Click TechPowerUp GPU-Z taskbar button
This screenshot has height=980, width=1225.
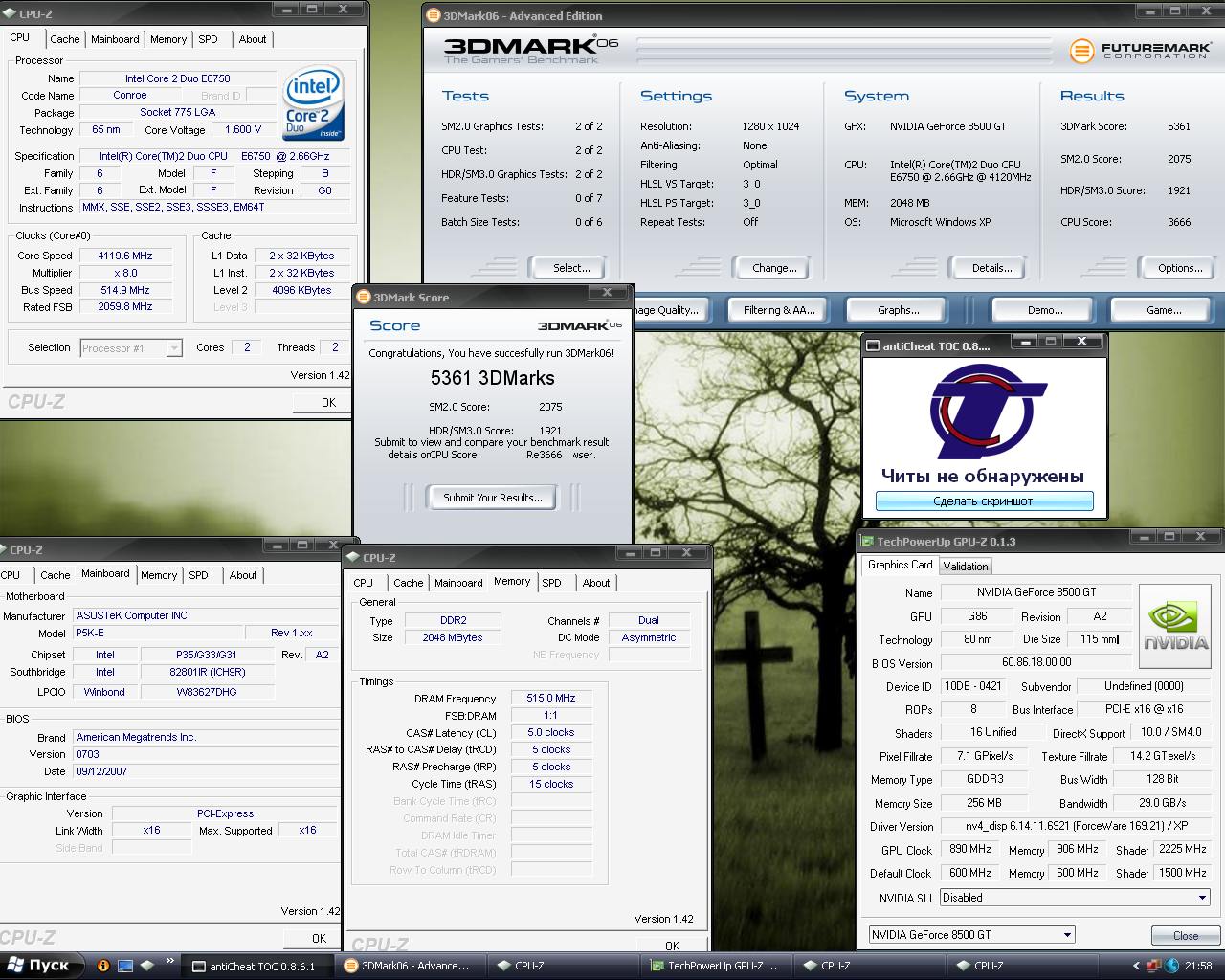pyautogui.click(x=718, y=967)
